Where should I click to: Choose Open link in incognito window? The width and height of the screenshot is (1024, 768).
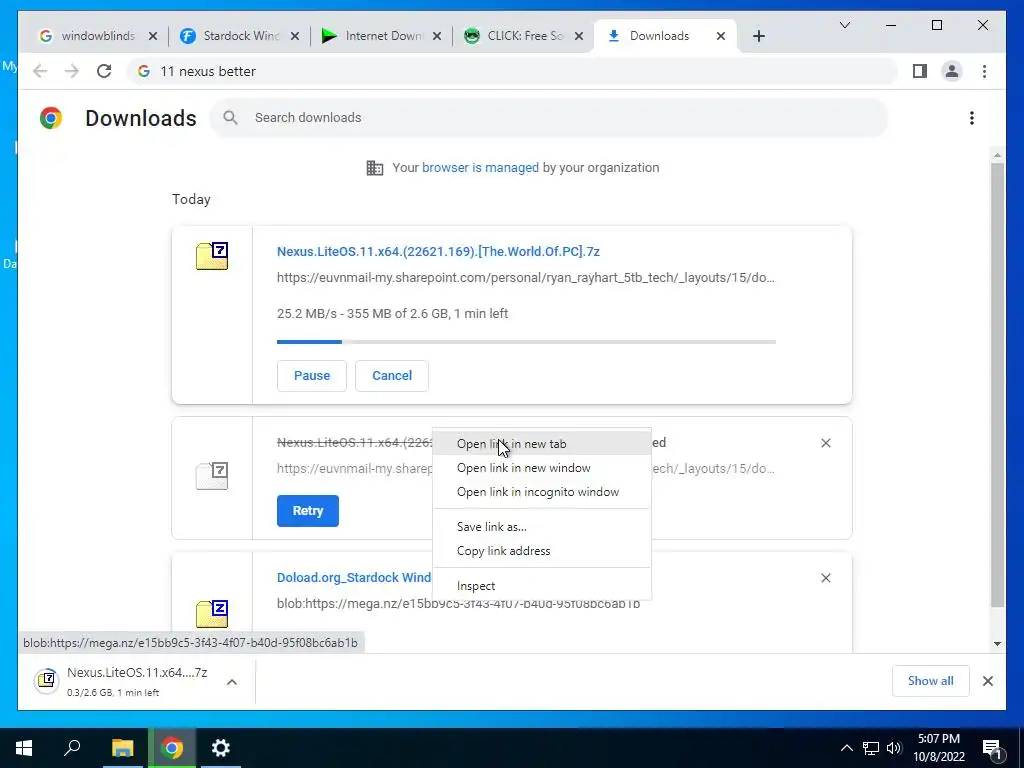coord(541,492)
